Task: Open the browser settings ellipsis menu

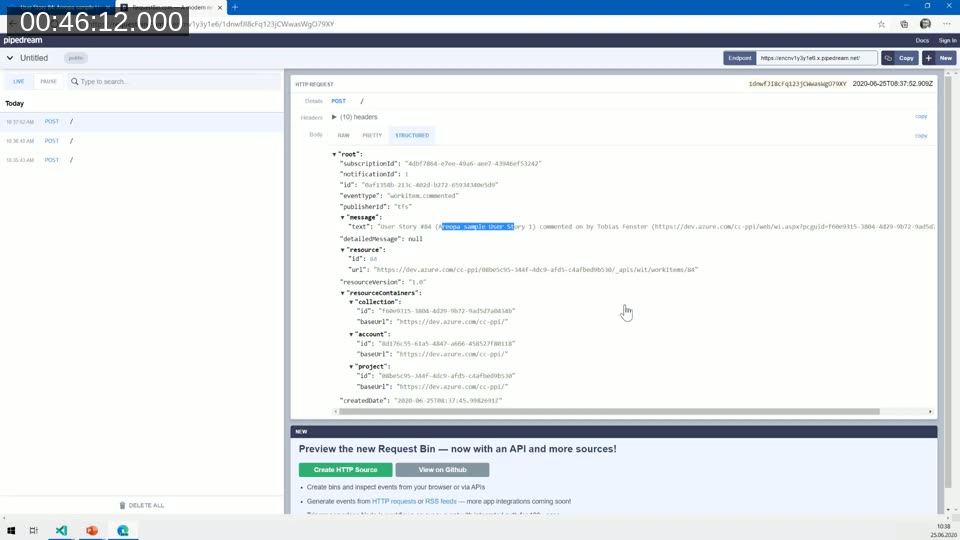Action: coord(947,24)
